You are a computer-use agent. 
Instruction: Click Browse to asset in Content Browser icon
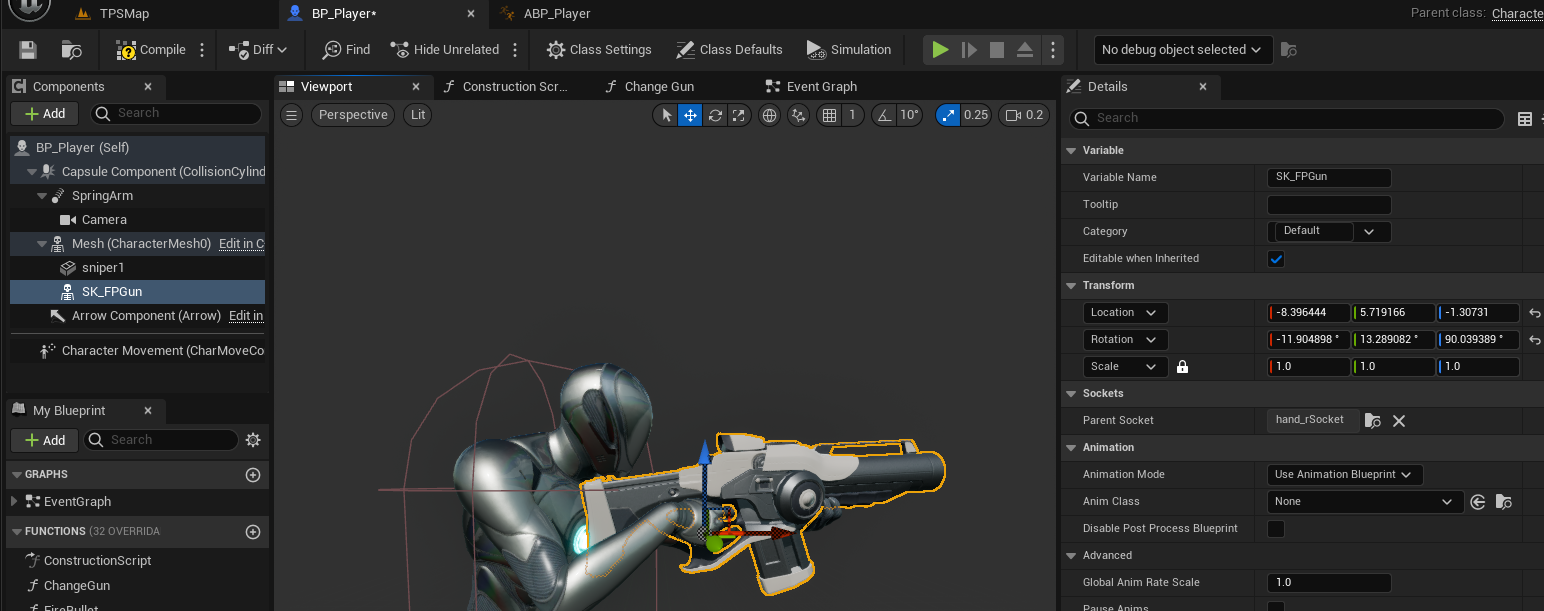[72, 50]
